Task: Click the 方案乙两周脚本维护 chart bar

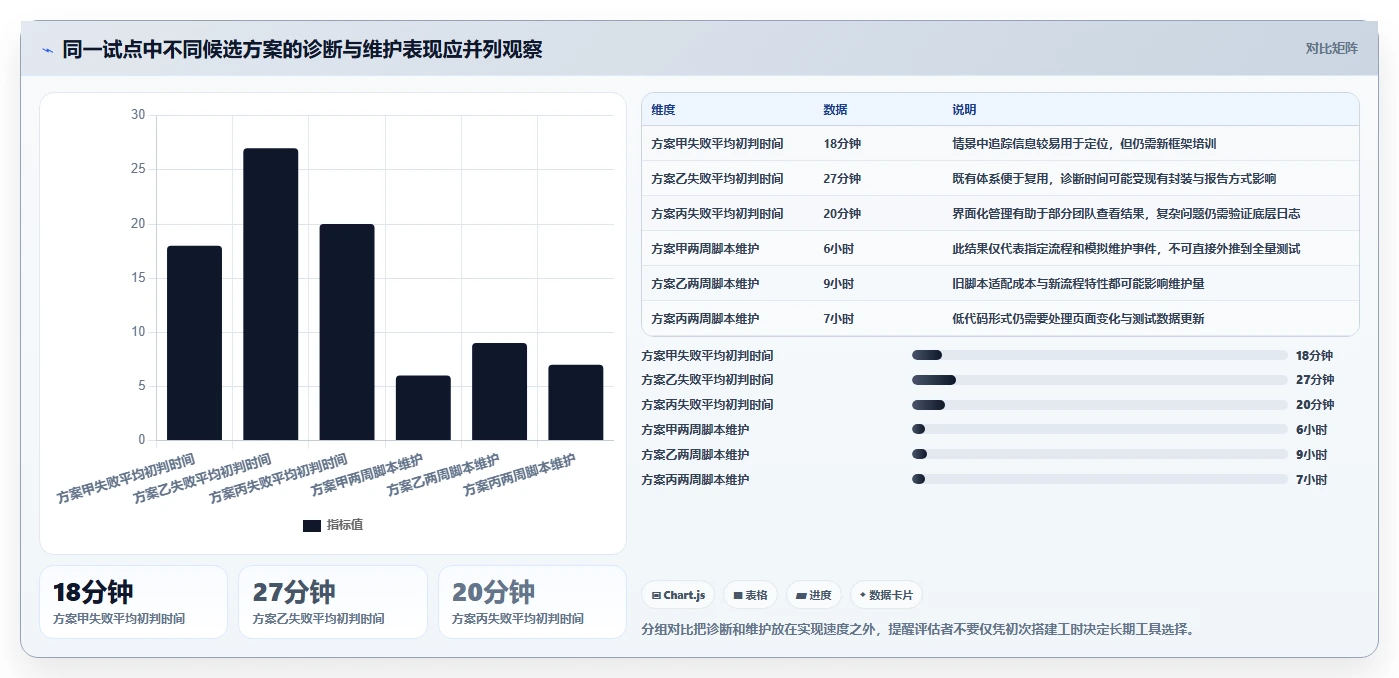Action: (499, 392)
